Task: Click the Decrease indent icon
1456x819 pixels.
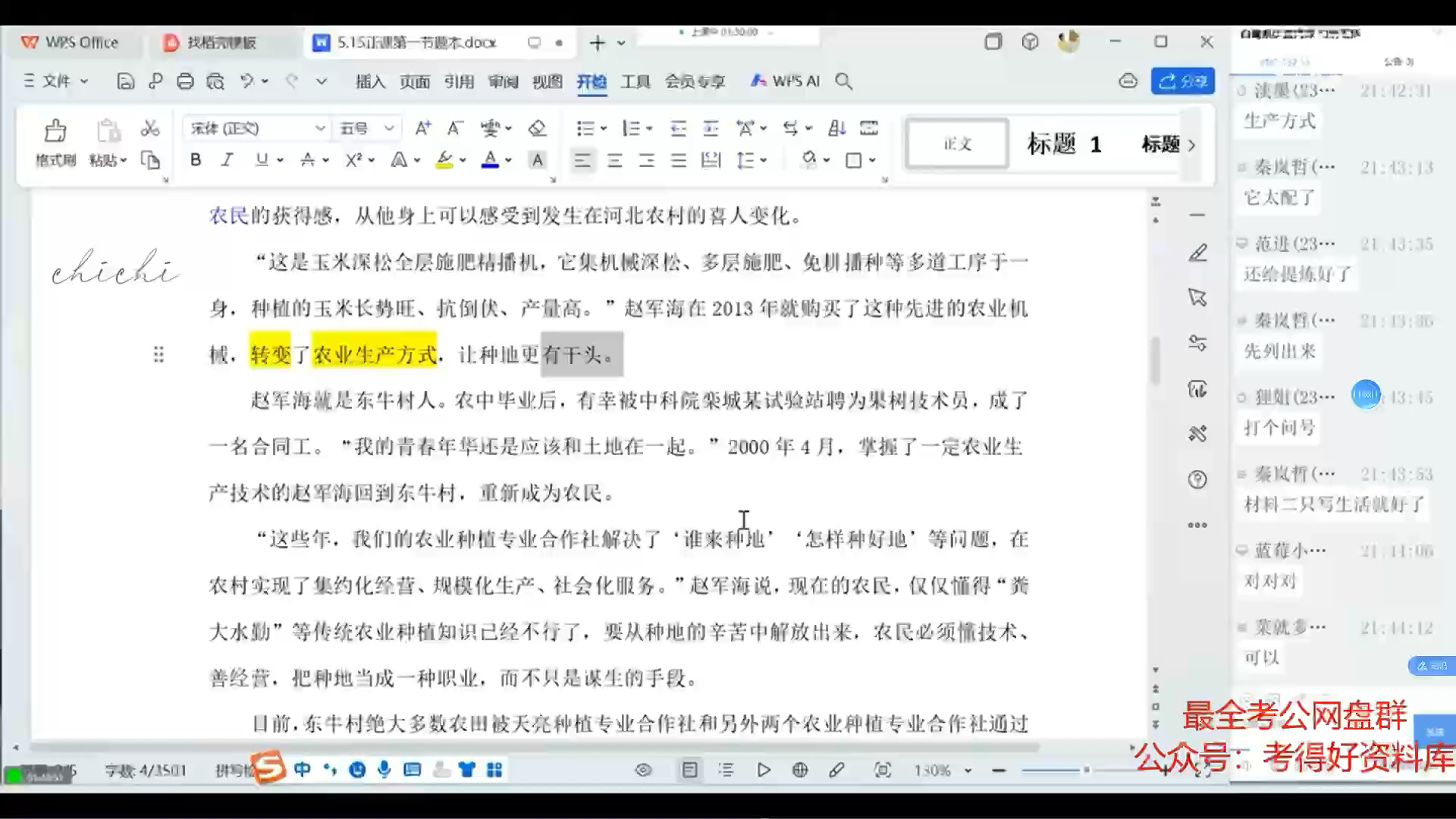Action: 678,128
